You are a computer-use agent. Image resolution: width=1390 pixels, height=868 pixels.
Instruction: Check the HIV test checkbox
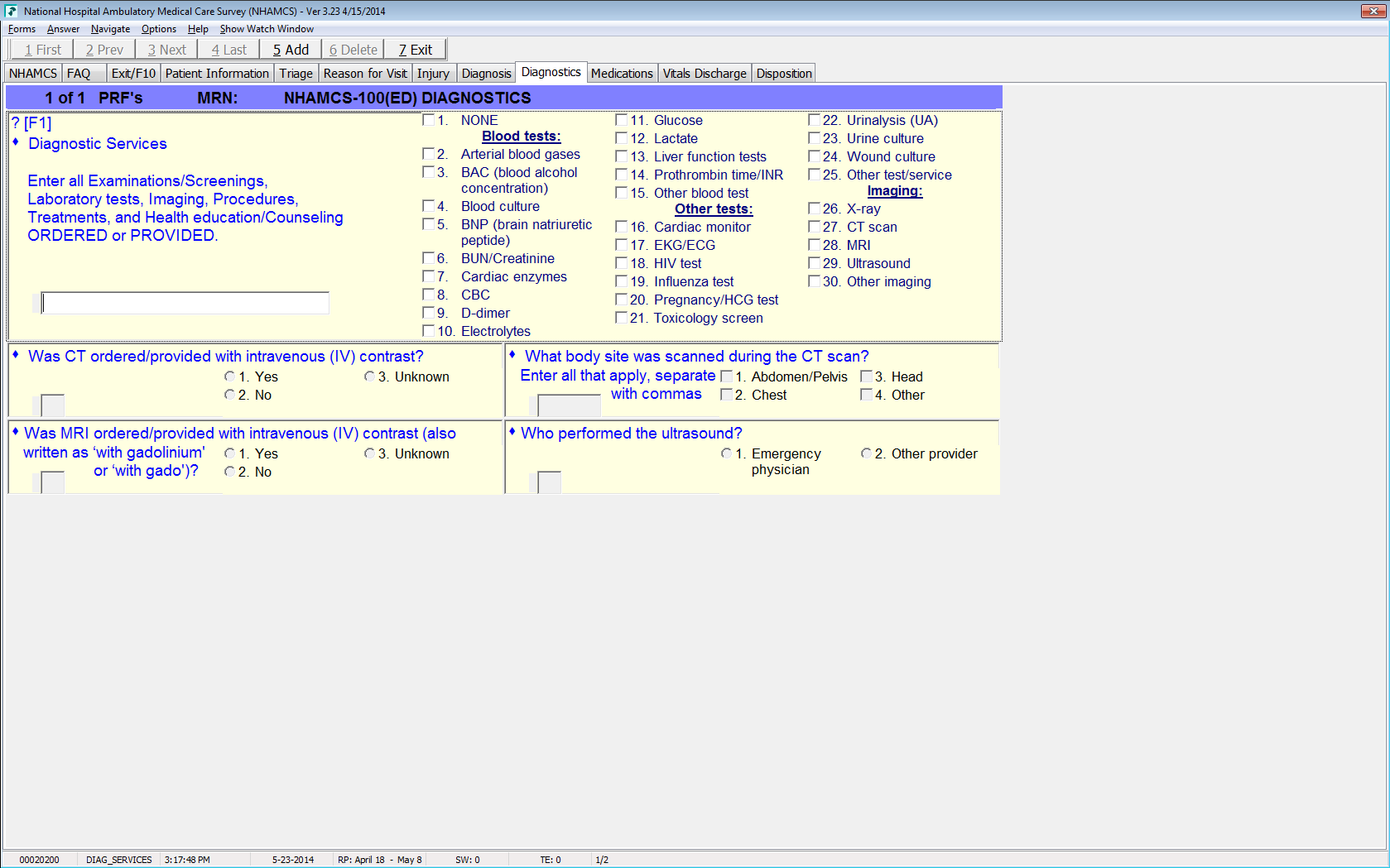[x=622, y=263]
